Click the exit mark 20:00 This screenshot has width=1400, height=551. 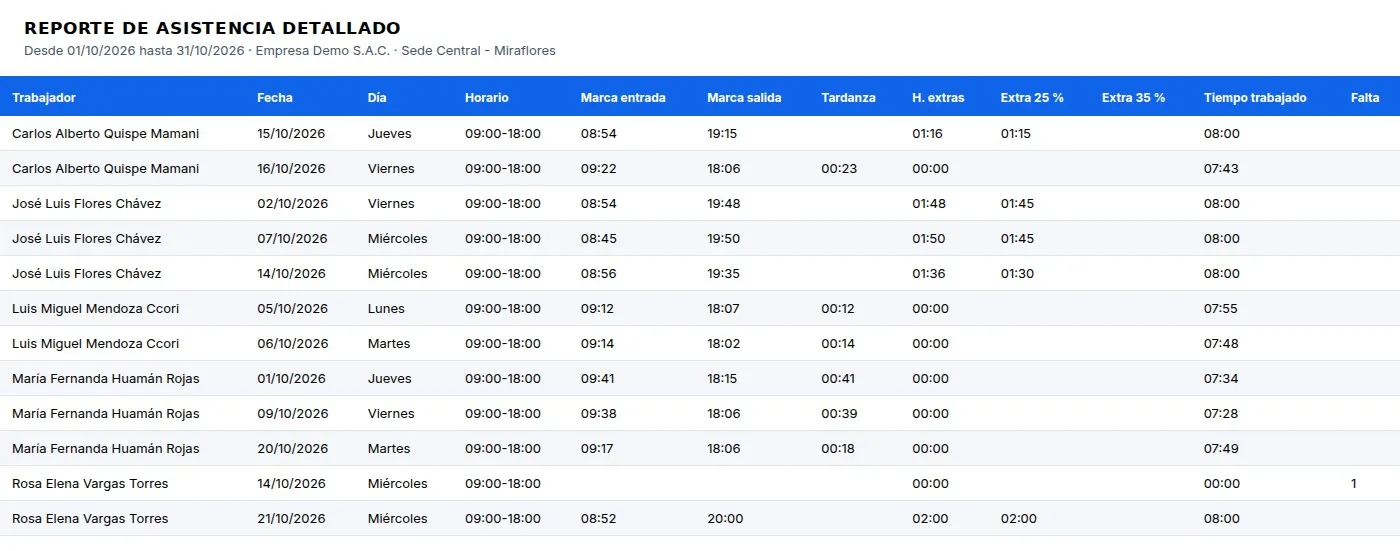click(x=725, y=519)
